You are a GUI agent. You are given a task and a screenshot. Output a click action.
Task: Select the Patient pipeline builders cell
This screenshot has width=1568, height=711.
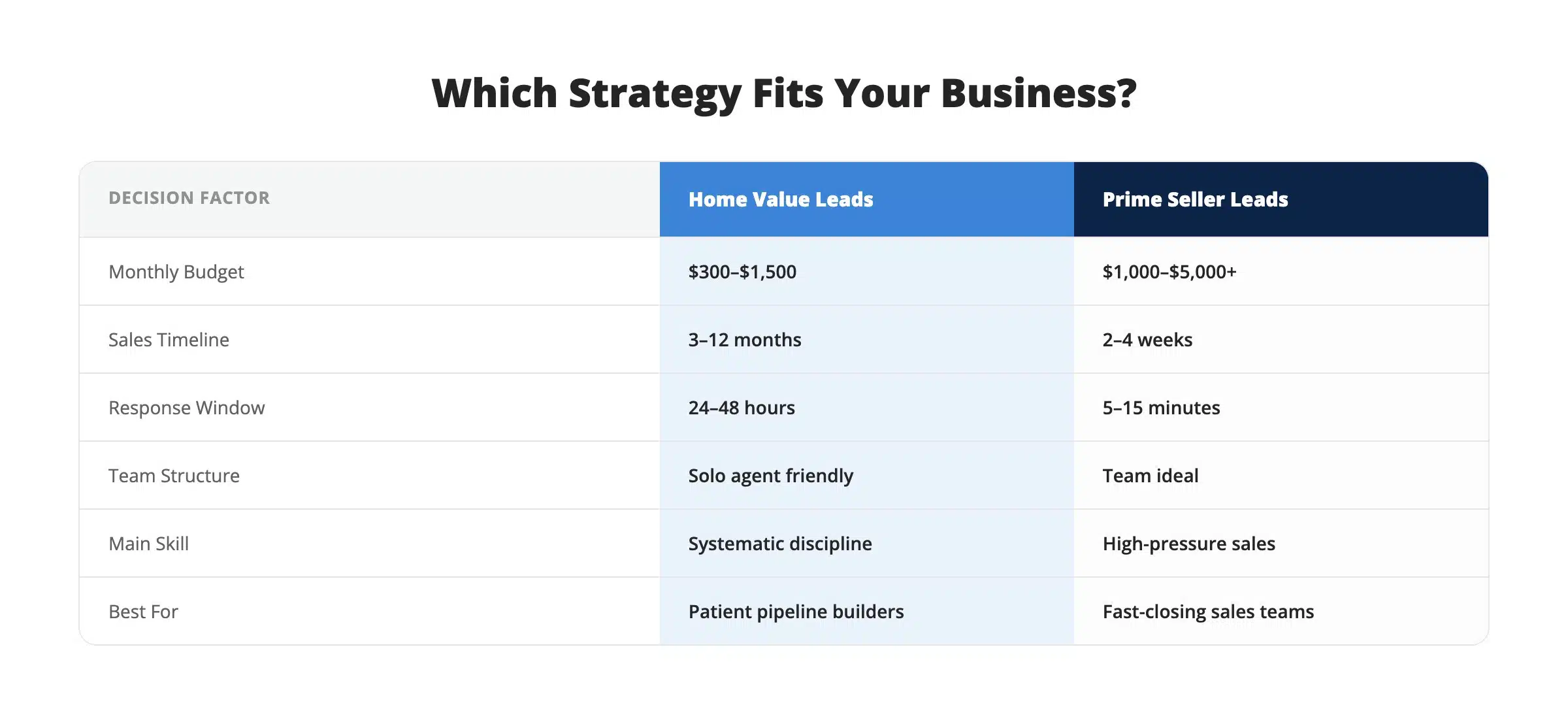(x=866, y=612)
